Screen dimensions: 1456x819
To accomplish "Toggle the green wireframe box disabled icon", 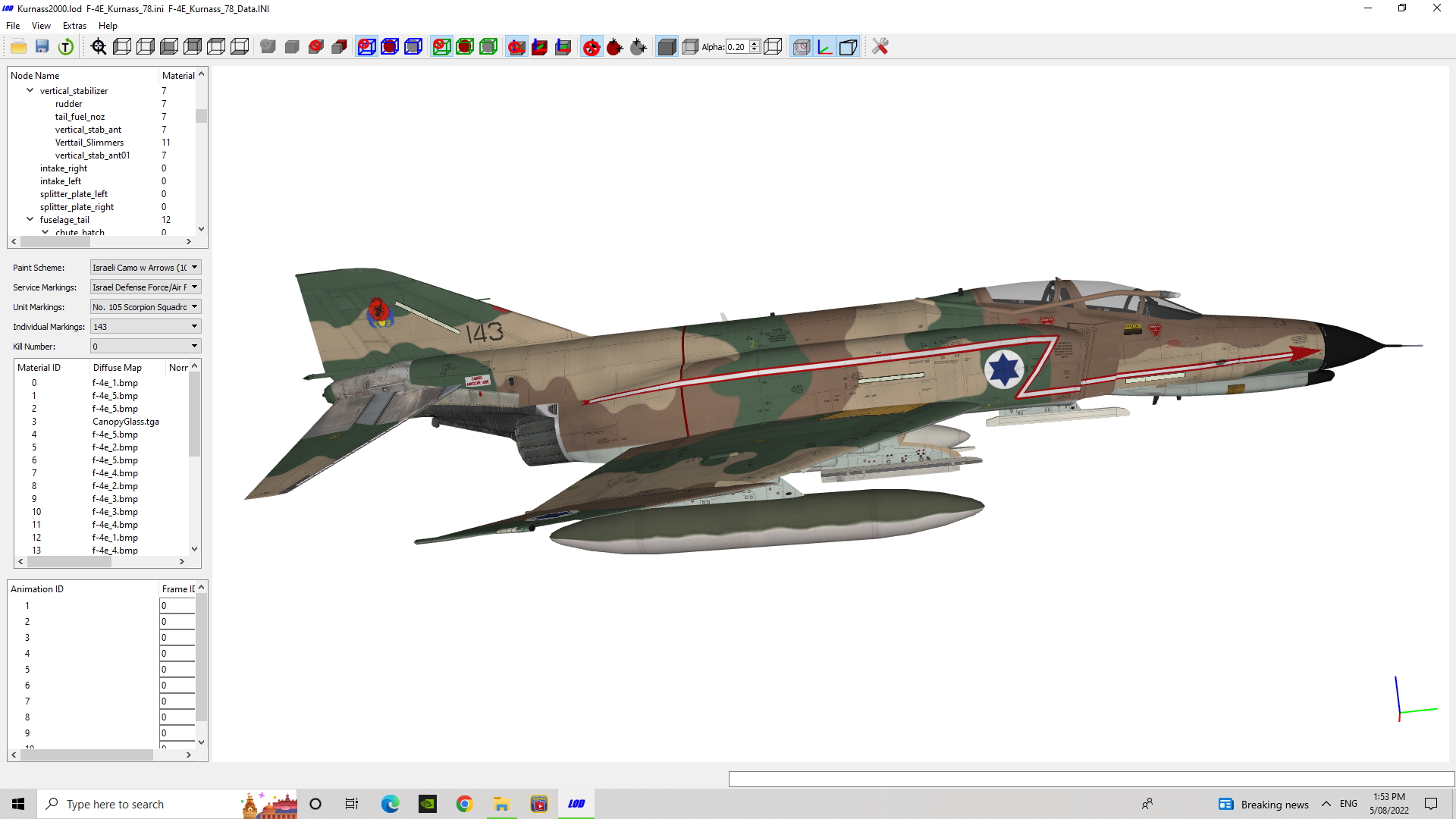I will point(441,47).
